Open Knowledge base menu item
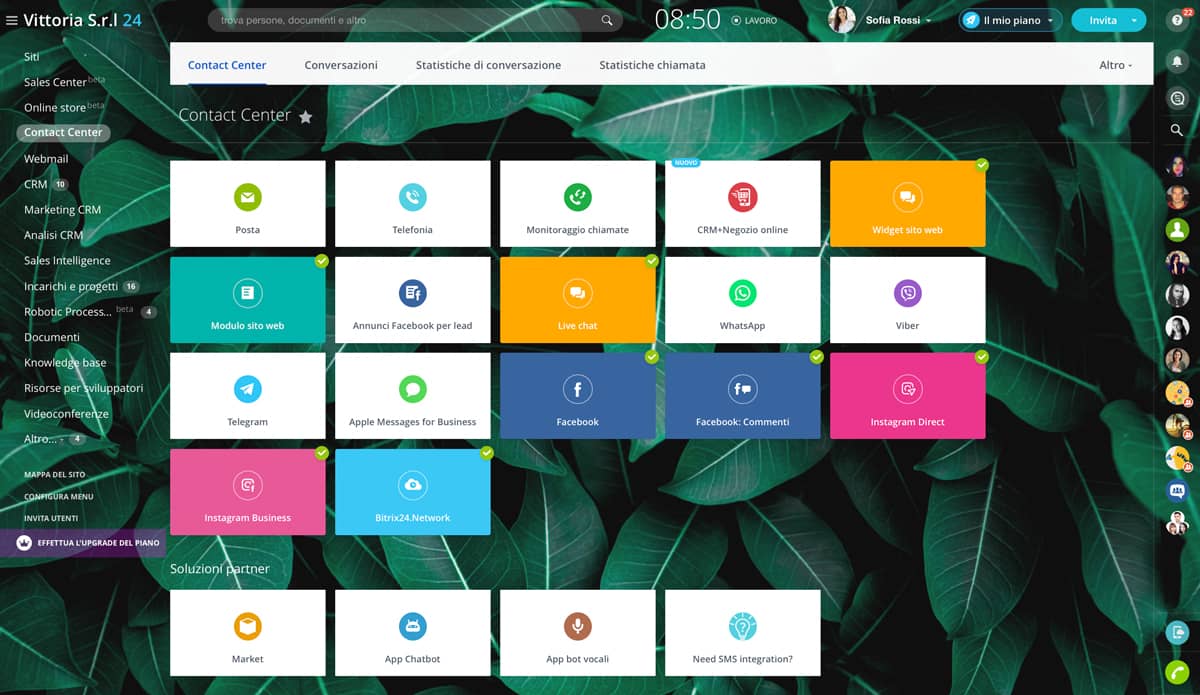1200x695 pixels. [65, 363]
